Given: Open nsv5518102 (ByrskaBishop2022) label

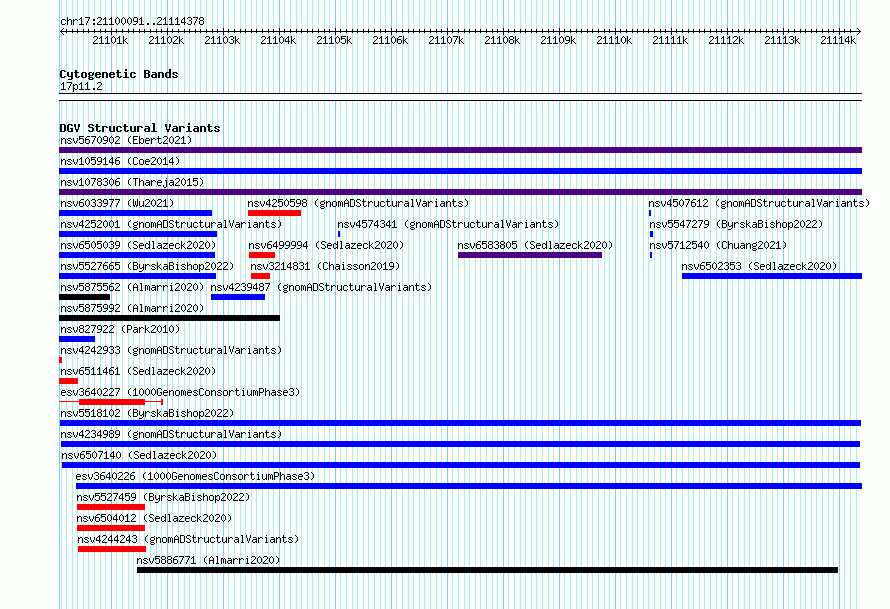Looking at the screenshot, I should click(147, 413).
